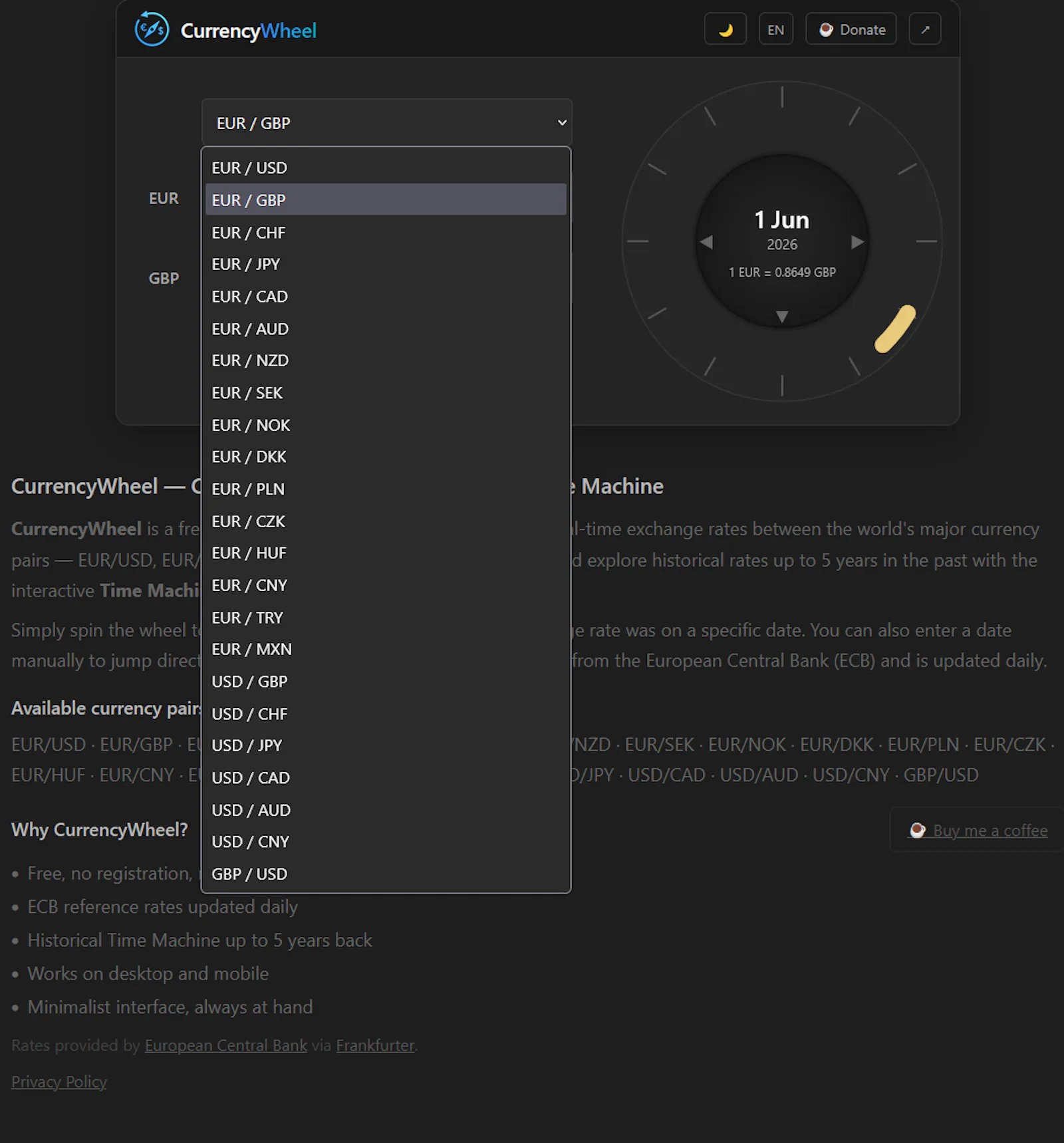Pick EUR / SEK in the dropdown
This screenshot has width=1064, height=1143.
pos(386,392)
